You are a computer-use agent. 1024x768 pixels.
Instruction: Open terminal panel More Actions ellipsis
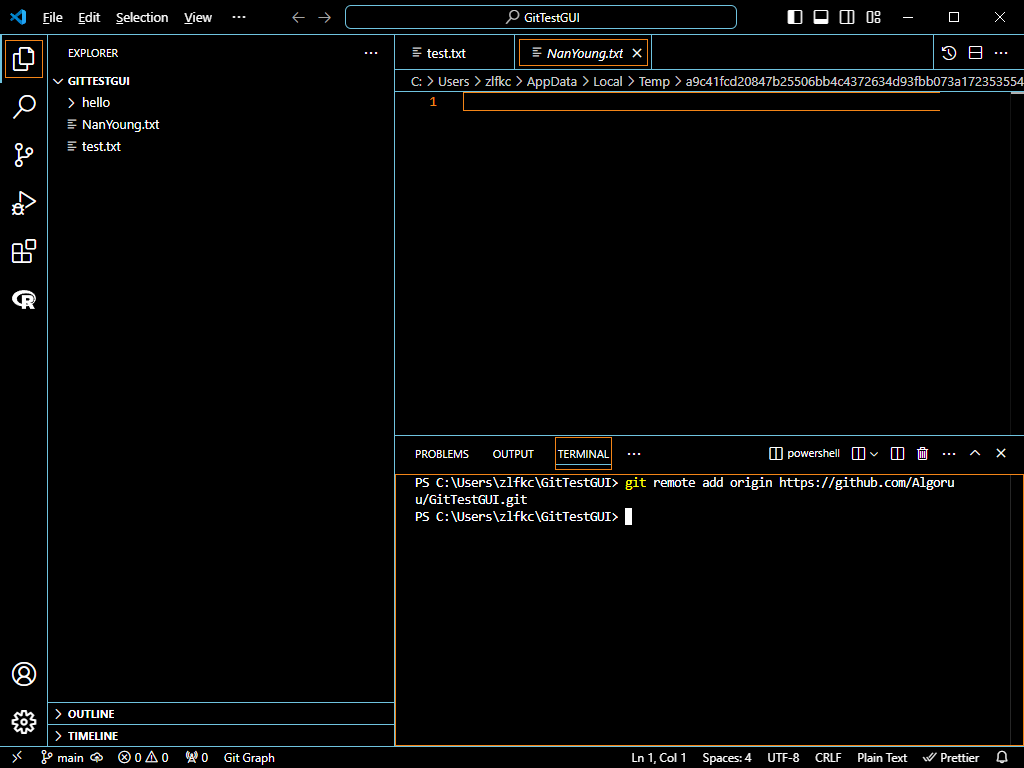coord(949,453)
